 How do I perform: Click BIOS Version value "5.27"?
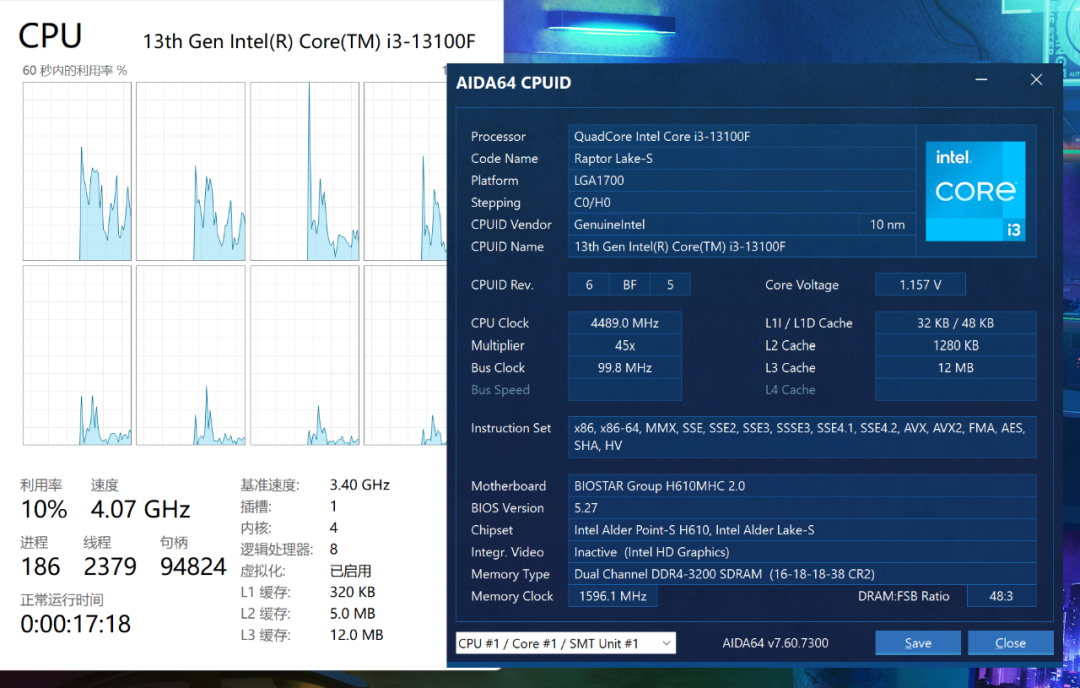click(802, 508)
